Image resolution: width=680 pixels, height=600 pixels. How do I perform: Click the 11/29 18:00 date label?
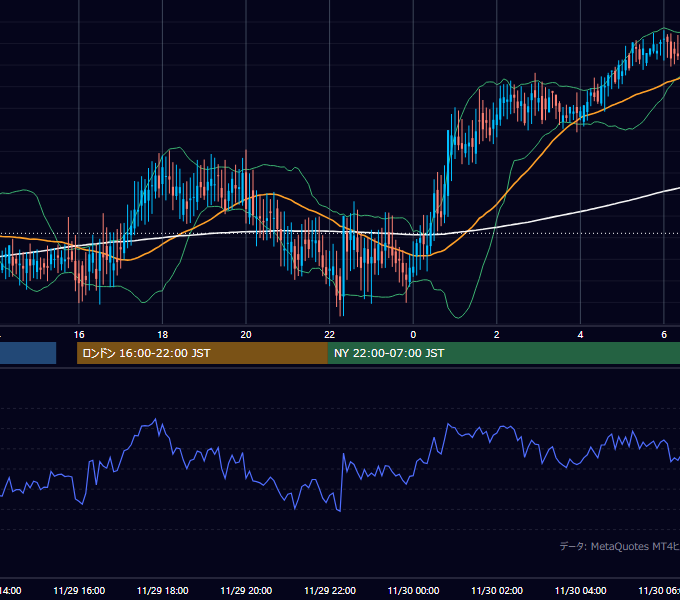pyautogui.click(x=163, y=590)
